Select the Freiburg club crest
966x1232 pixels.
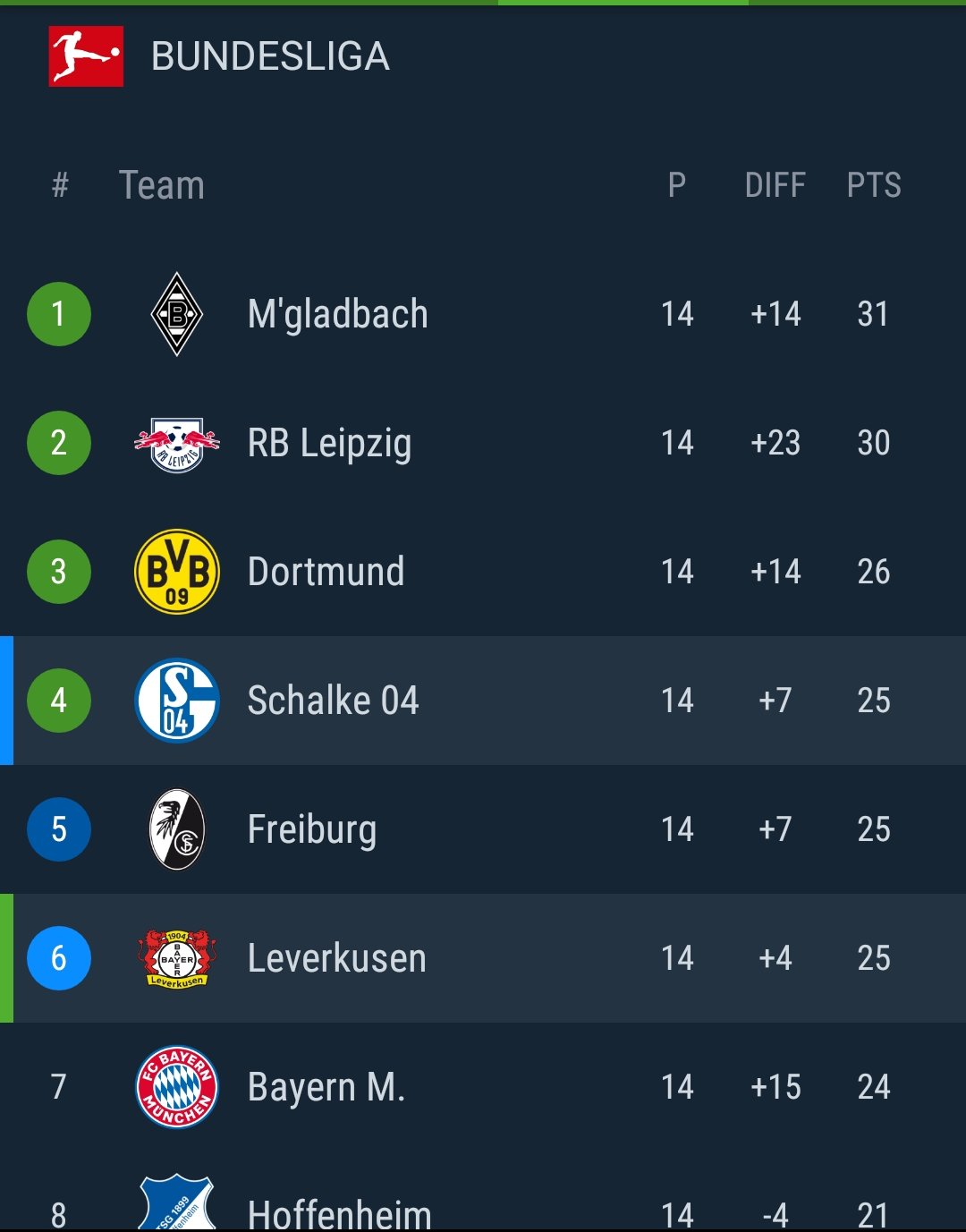(177, 829)
